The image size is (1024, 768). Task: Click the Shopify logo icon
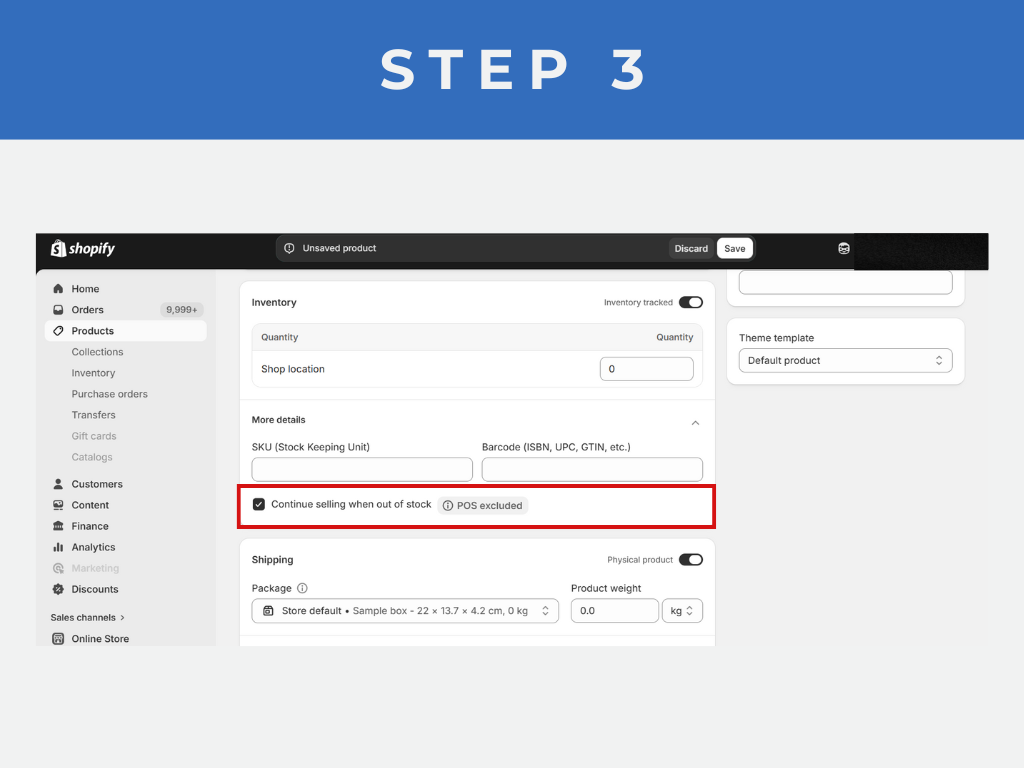pos(59,248)
